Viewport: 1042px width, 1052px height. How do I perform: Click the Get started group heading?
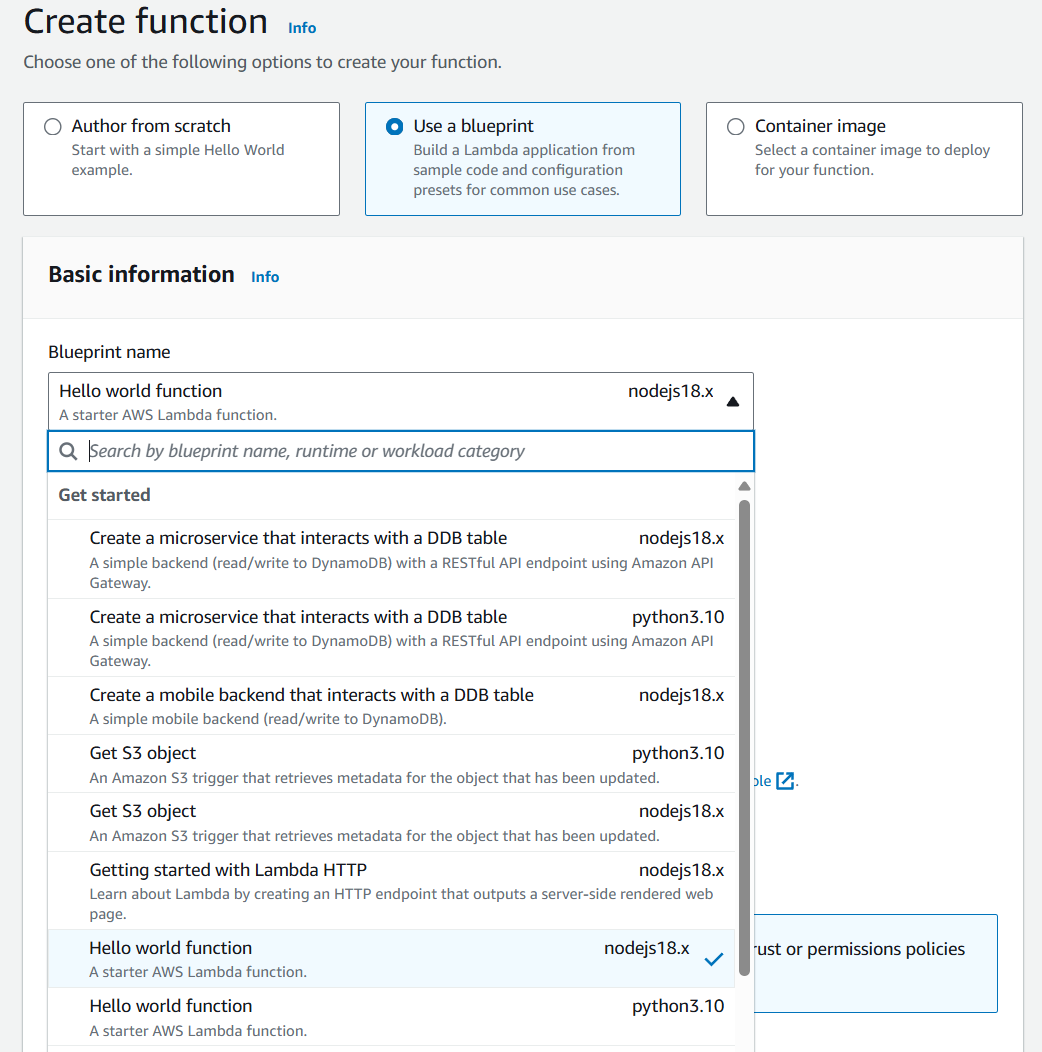point(105,495)
